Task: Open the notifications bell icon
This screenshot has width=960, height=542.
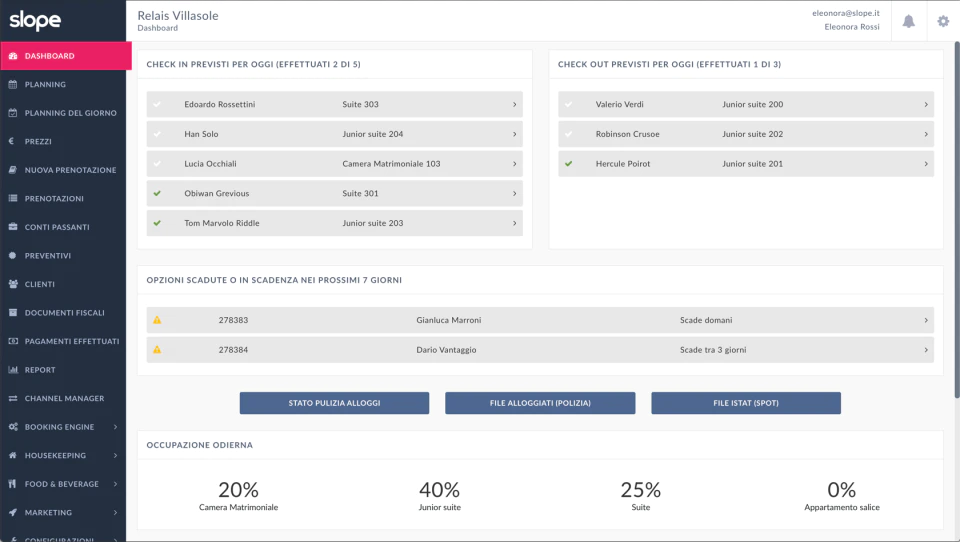Action: click(909, 21)
